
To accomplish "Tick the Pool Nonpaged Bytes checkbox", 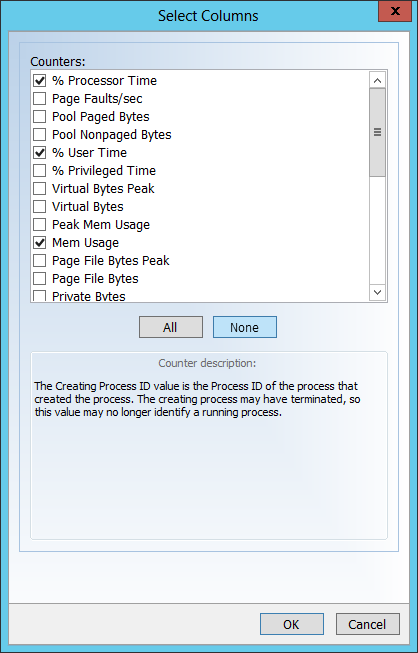I will 40,135.
